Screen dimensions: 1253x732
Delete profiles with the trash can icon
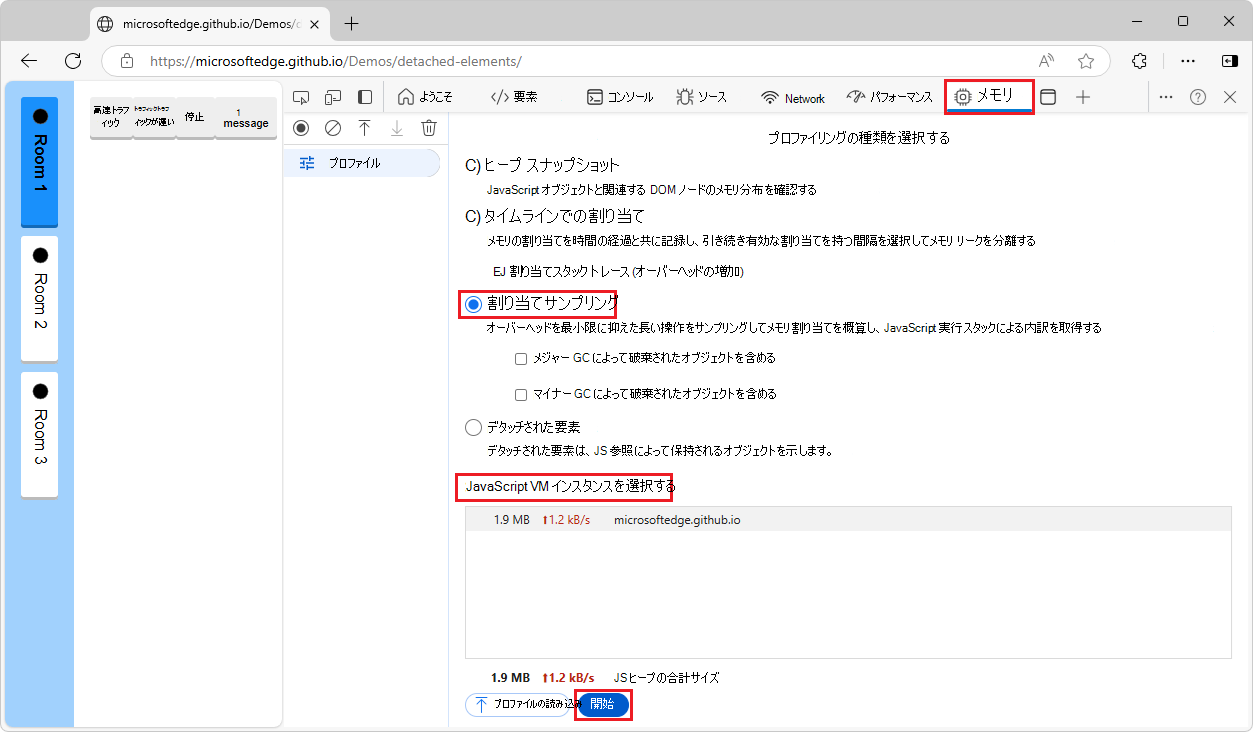(429, 128)
